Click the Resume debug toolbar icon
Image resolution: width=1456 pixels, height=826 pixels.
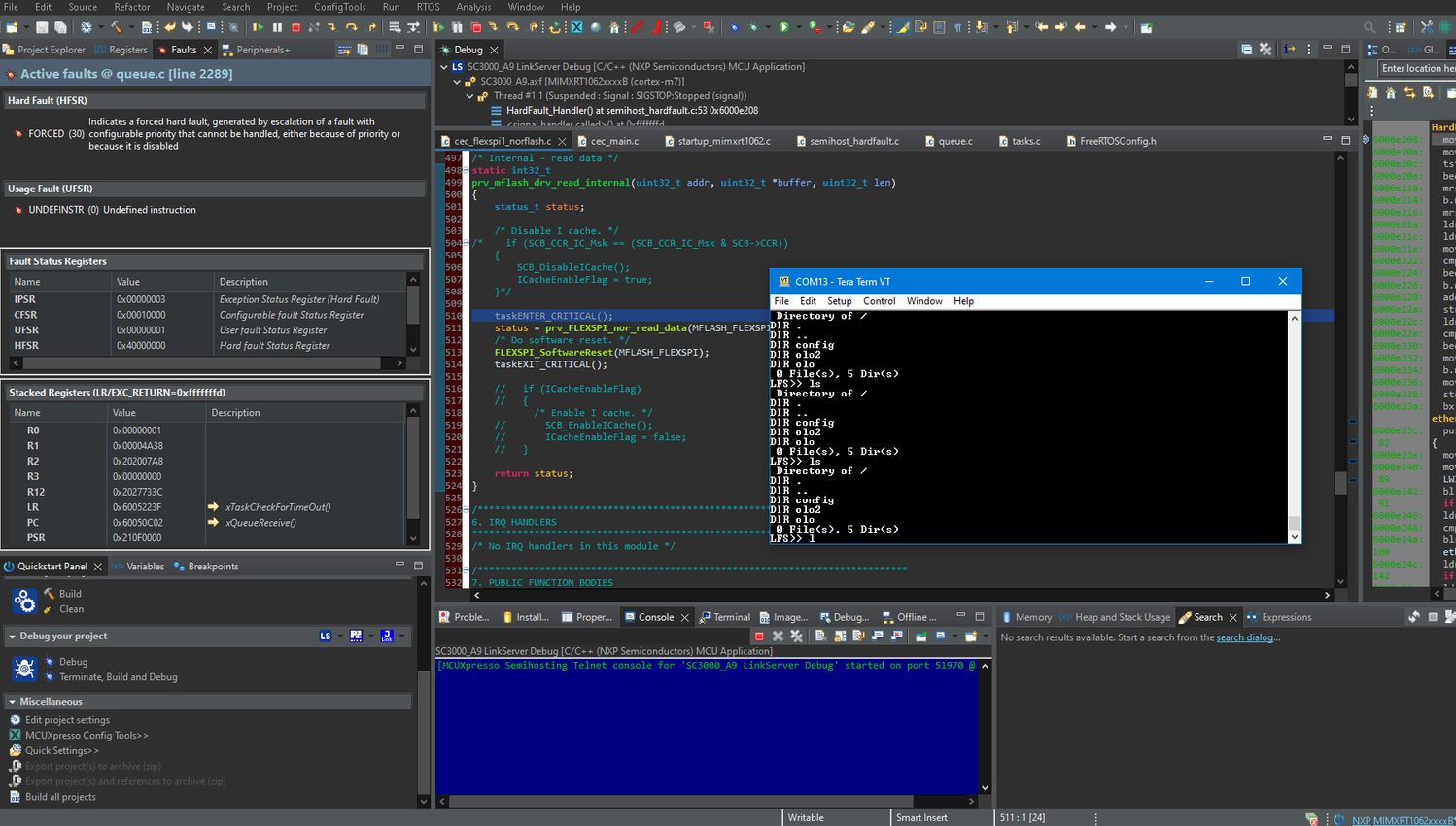click(258, 27)
